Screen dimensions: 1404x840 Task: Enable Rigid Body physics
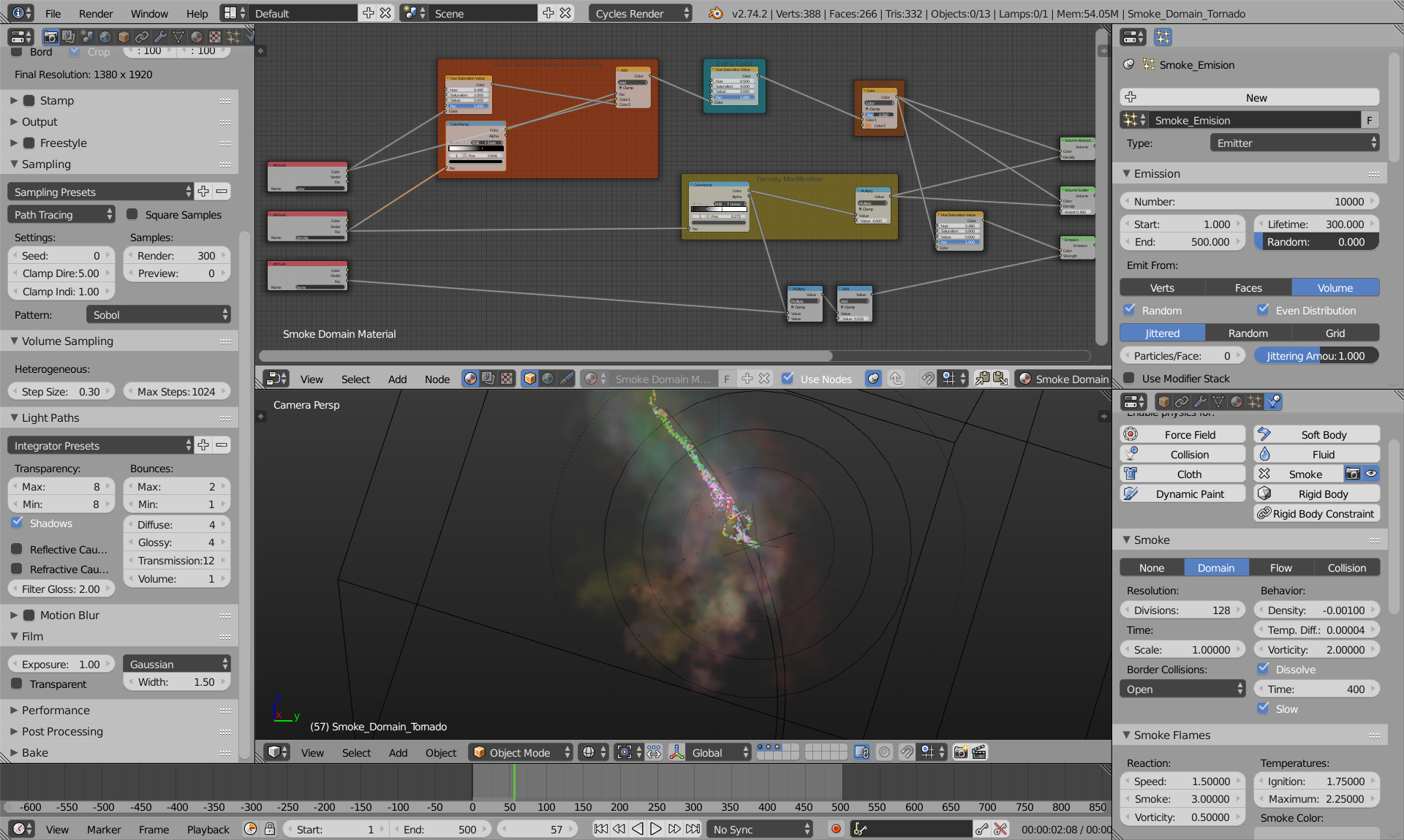(1316, 493)
